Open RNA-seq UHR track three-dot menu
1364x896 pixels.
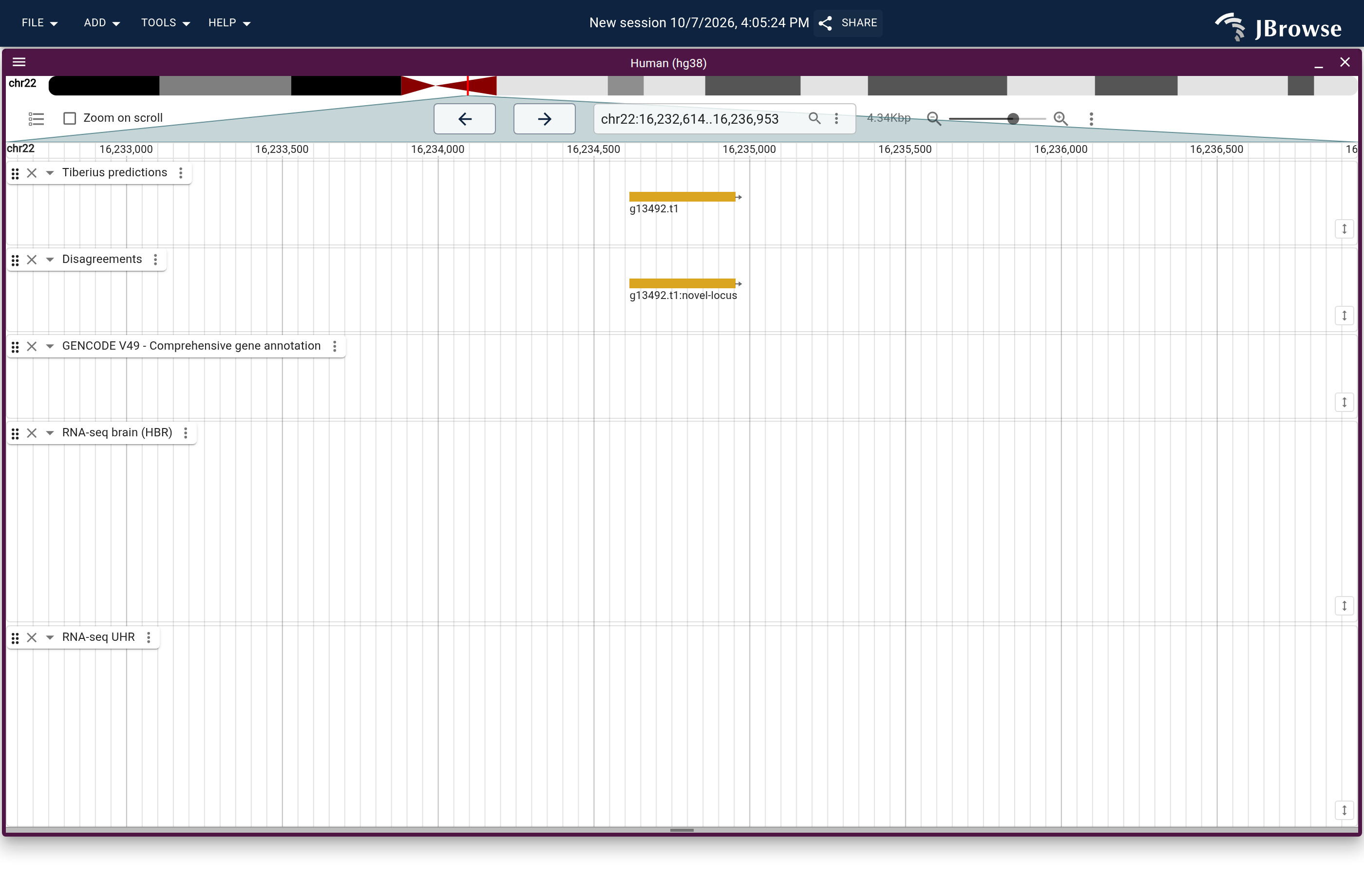pyautogui.click(x=149, y=637)
